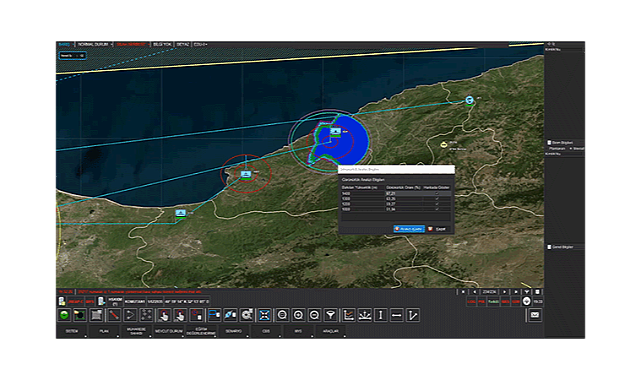Click the blue analysis button in dialog
Image resolution: width=641 pixels, height=380 pixels.
tap(409, 229)
